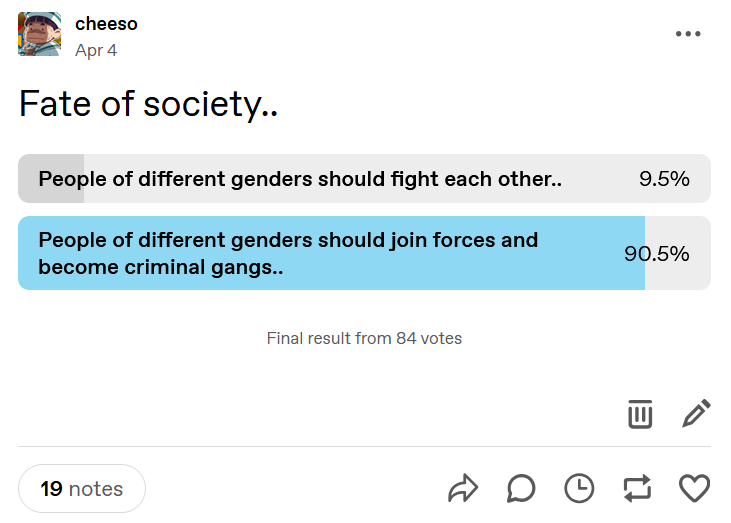Select the 'join forces' poll option
The width and height of the screenshot is (731, 523).
coord(365,253)
